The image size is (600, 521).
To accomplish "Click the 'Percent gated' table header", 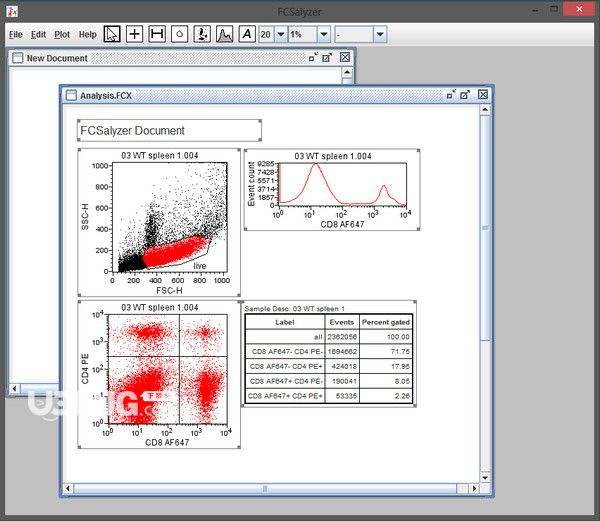I will pyautogui.click(x=386, y=322).
